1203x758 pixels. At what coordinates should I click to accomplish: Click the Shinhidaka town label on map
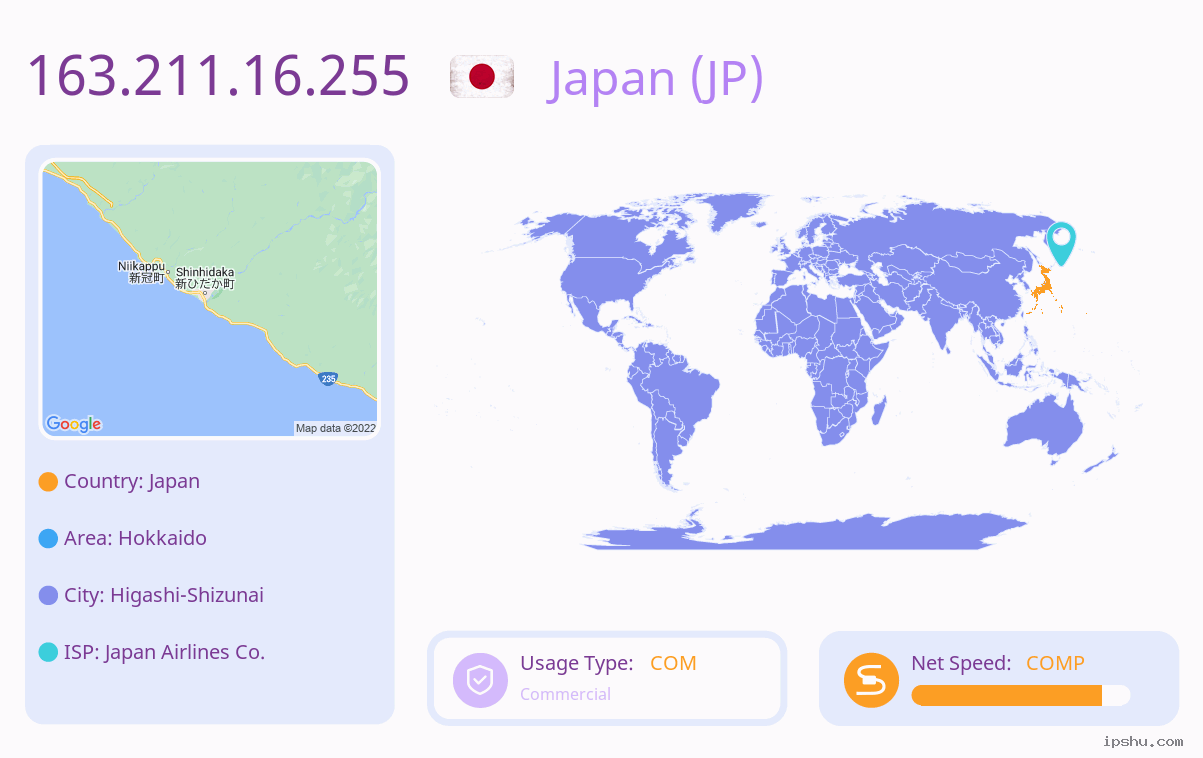click(x=205, y=278)
